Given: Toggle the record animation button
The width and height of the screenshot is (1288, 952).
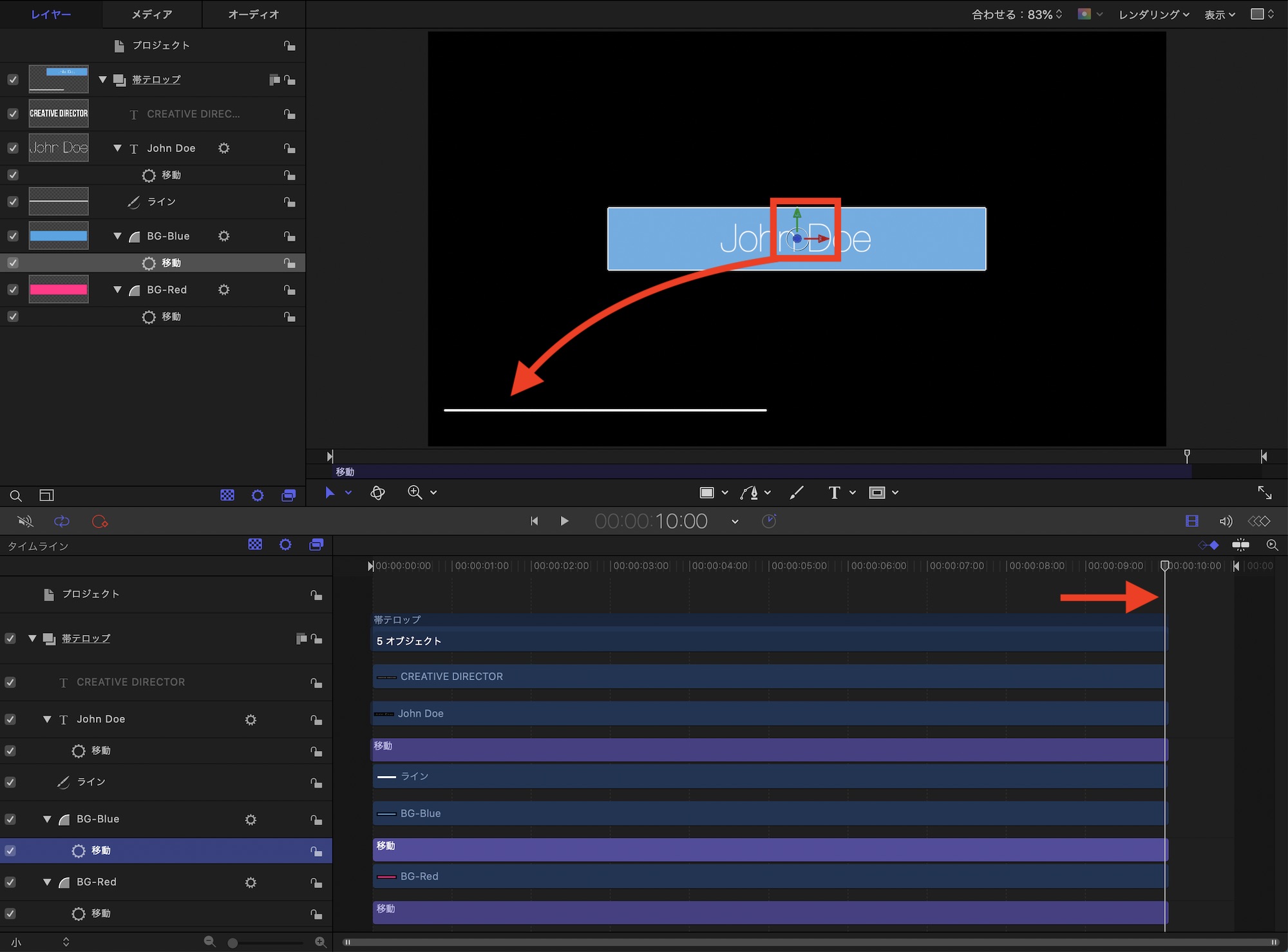Looking at the screenshot, I should (99, 521).
